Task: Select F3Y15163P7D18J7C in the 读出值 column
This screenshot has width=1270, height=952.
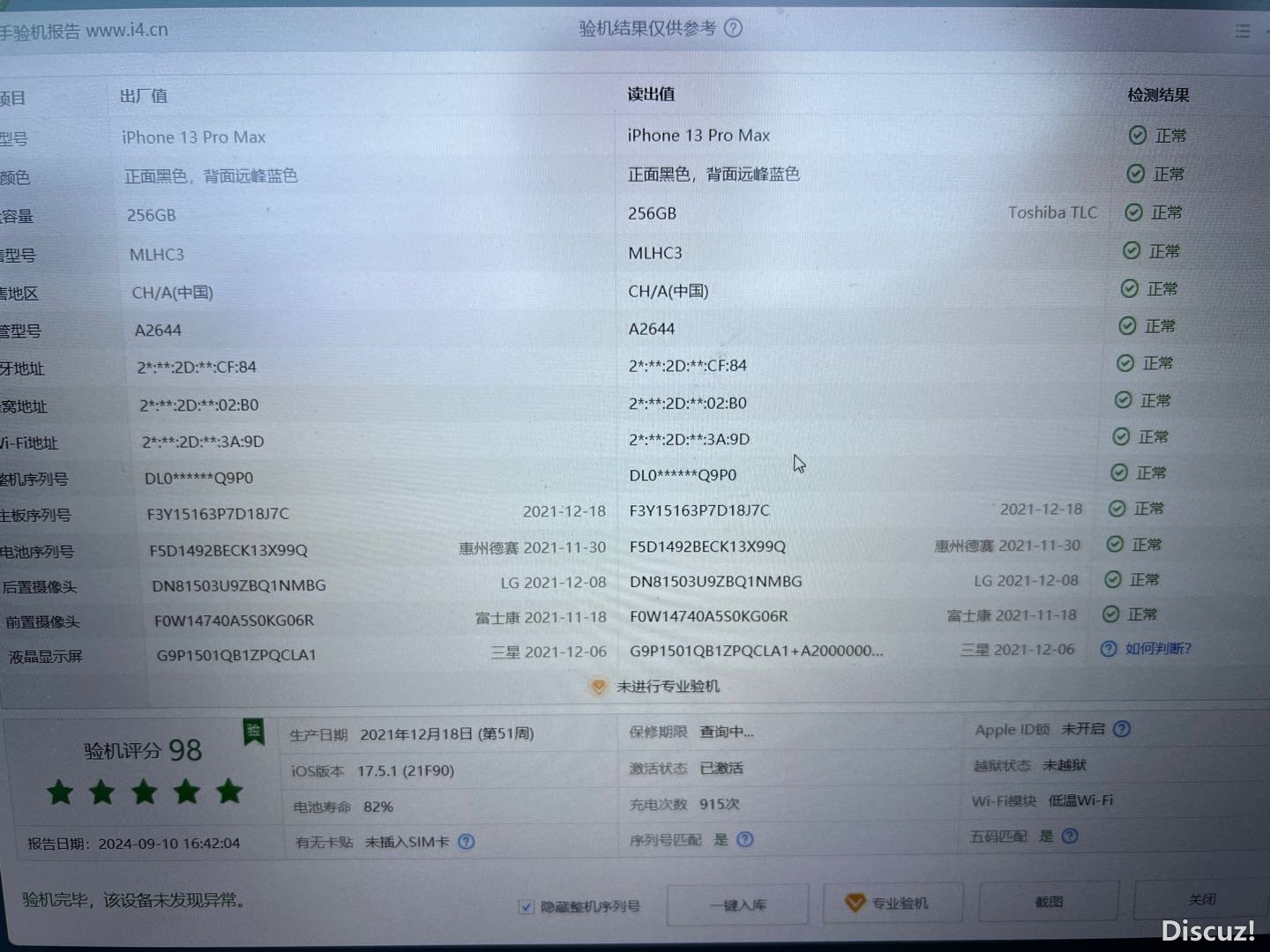Action: click(699, 510)
